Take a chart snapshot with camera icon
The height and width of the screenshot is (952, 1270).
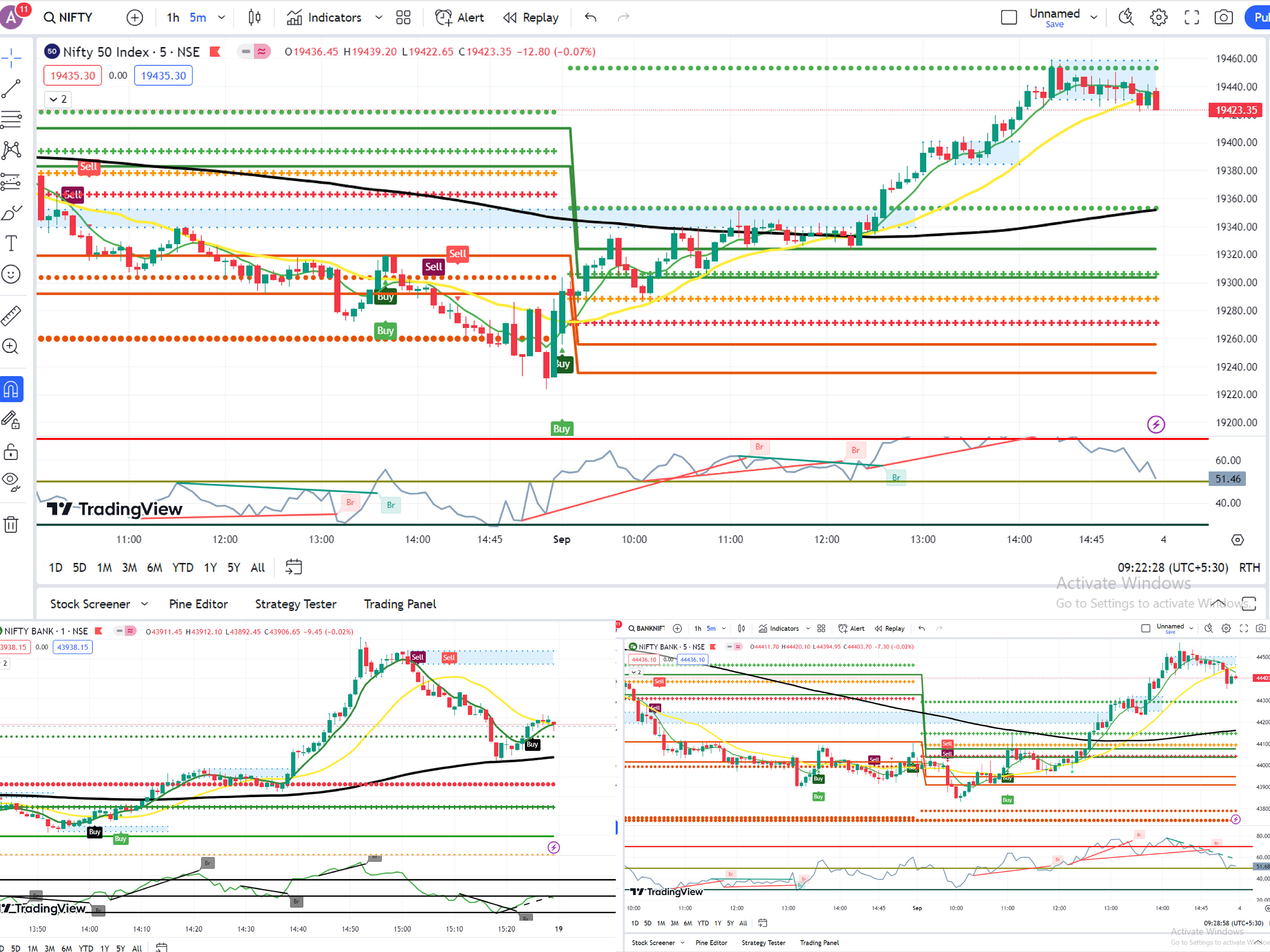coord(1223,17)
